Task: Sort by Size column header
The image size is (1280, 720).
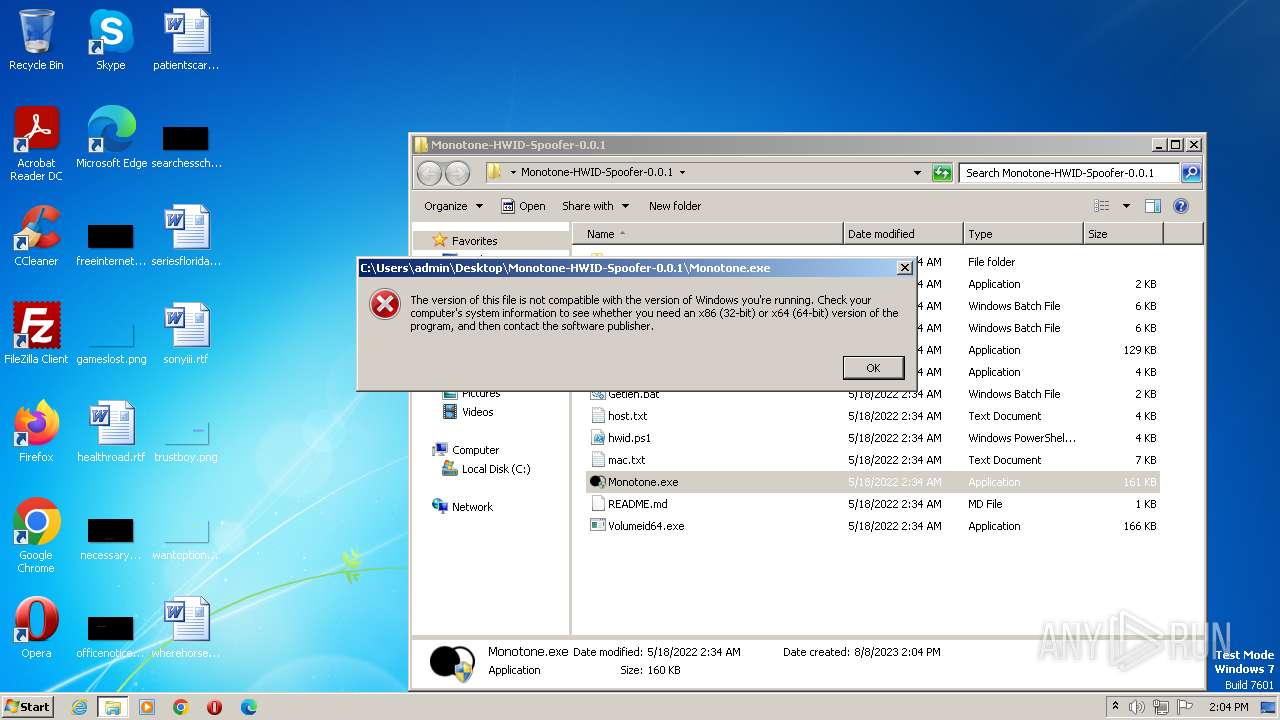Action: coord(1123,234)
